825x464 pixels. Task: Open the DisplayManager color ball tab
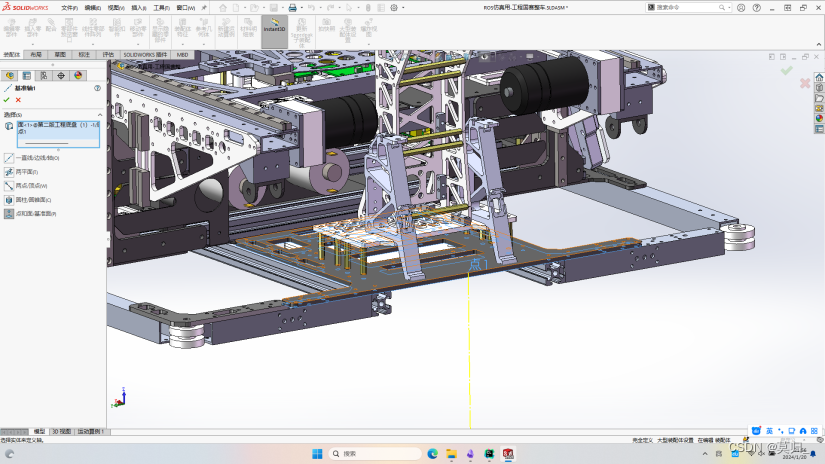pyautogui.click(x=78, y=76)
